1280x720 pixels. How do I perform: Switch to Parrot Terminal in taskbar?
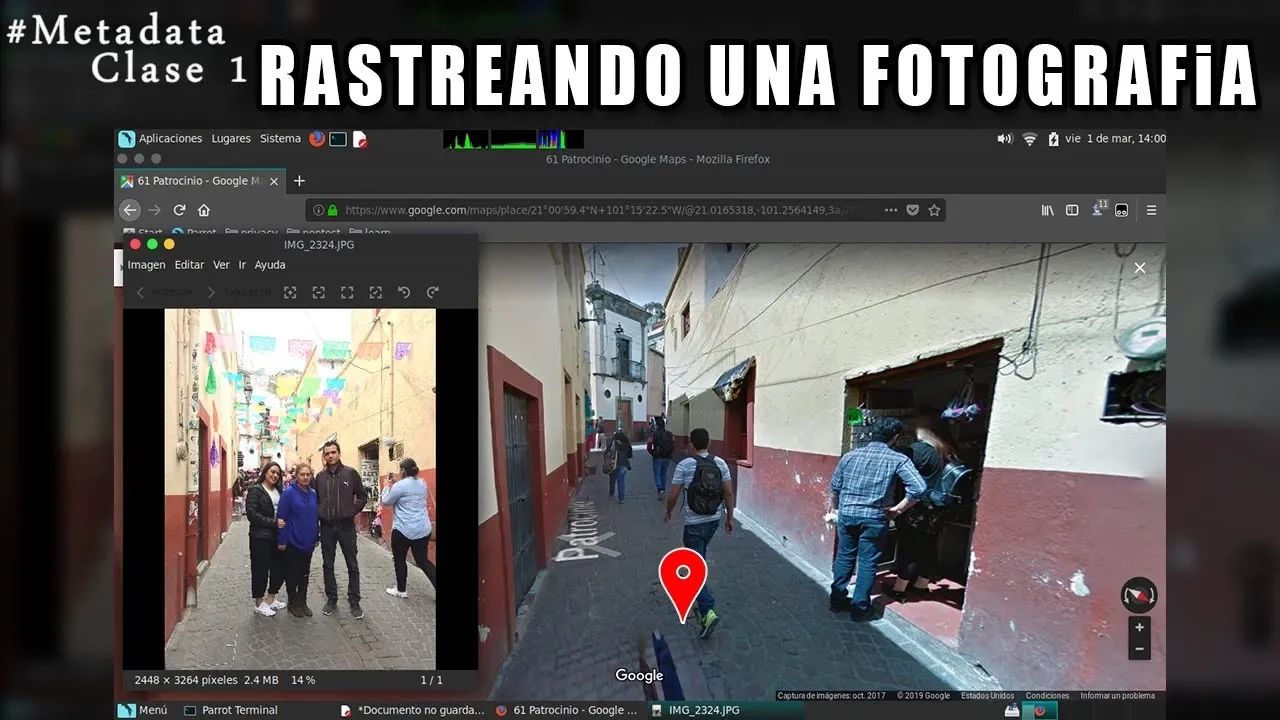click(229, 710)
